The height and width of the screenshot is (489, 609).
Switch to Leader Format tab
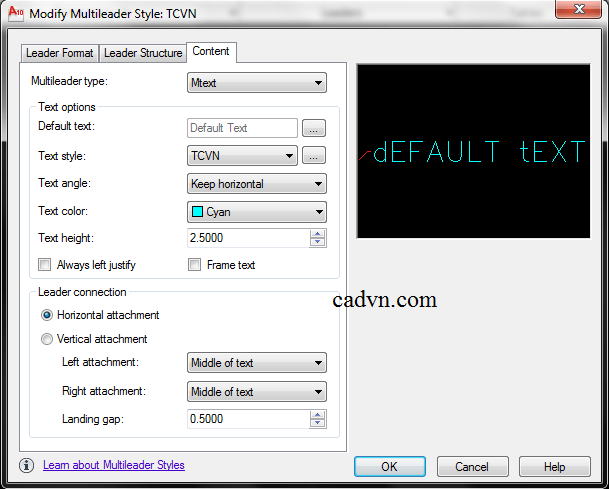59,53
